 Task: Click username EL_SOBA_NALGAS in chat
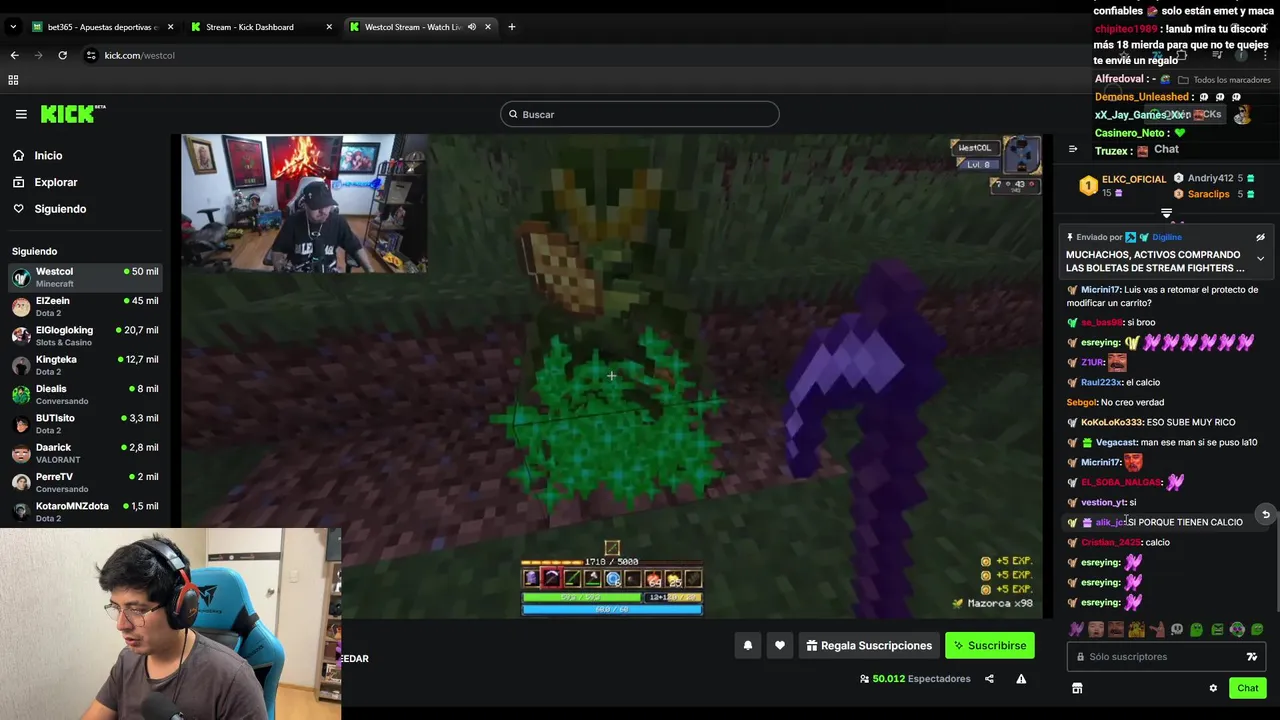tap(1121, 482)
